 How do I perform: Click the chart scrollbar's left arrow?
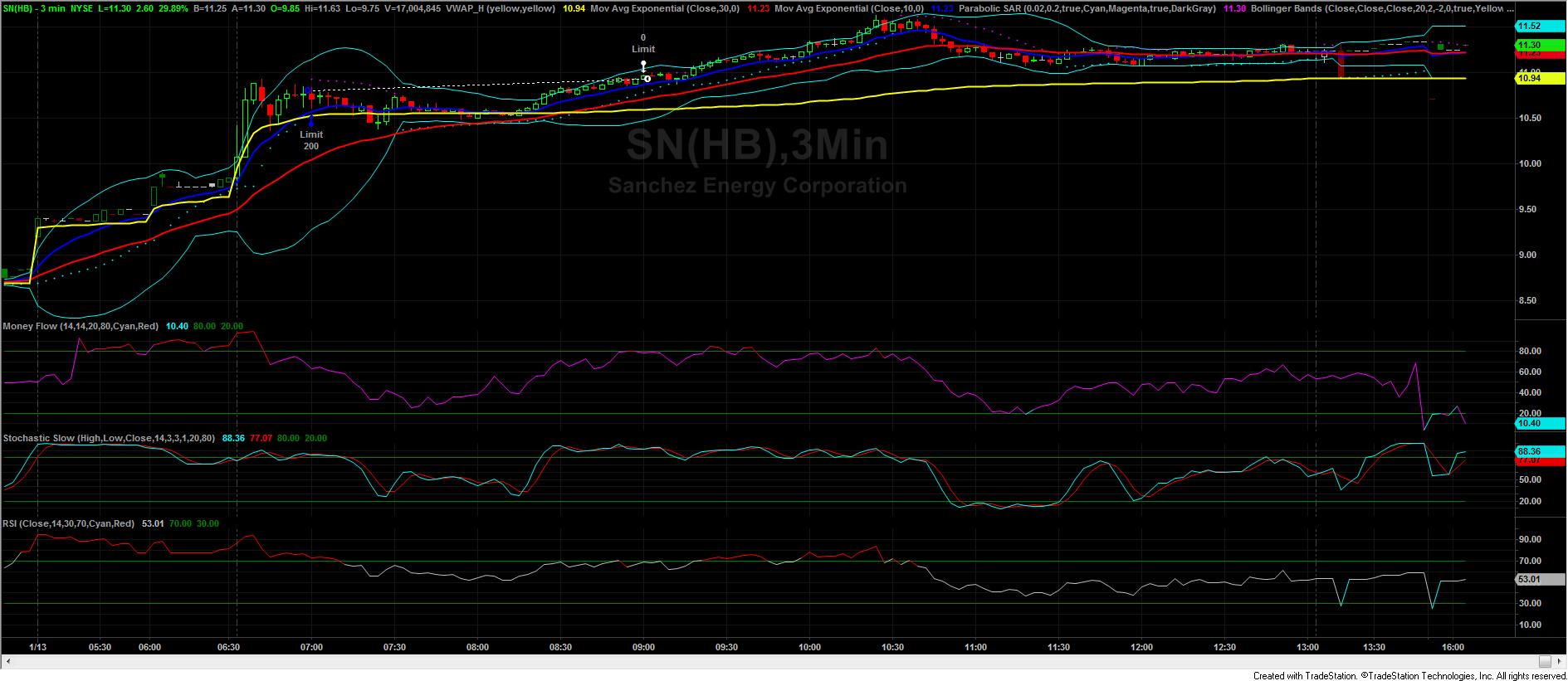coord(8,661)
